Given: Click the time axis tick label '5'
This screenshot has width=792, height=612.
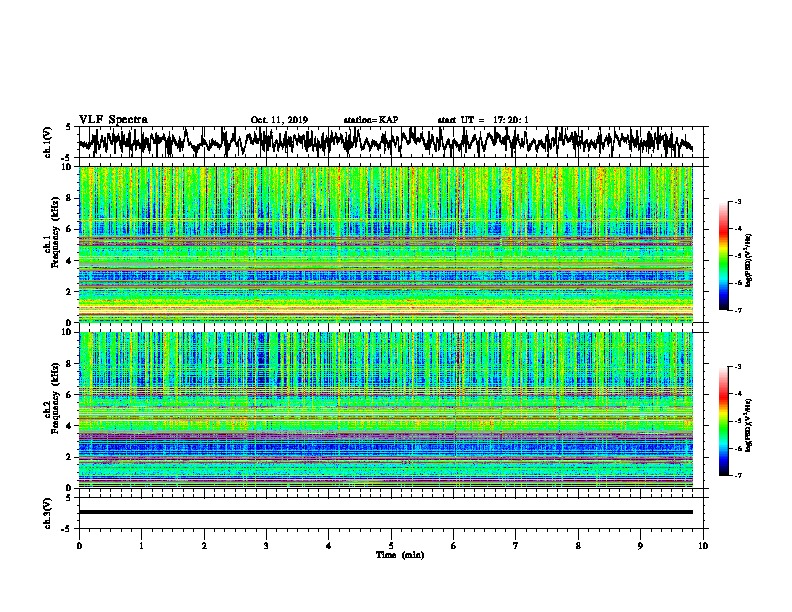Looking at the screenshot, I should (391, 546).
